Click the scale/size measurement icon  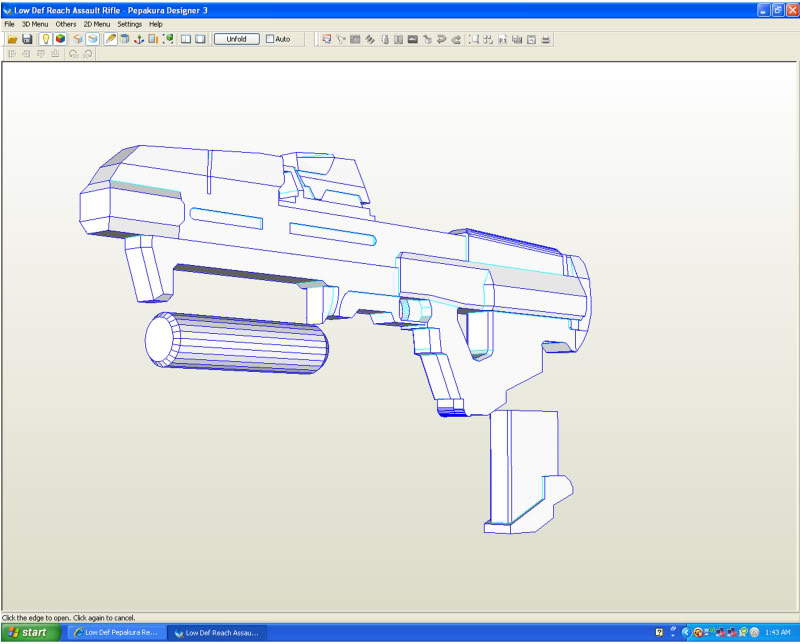tap(153, 39)
